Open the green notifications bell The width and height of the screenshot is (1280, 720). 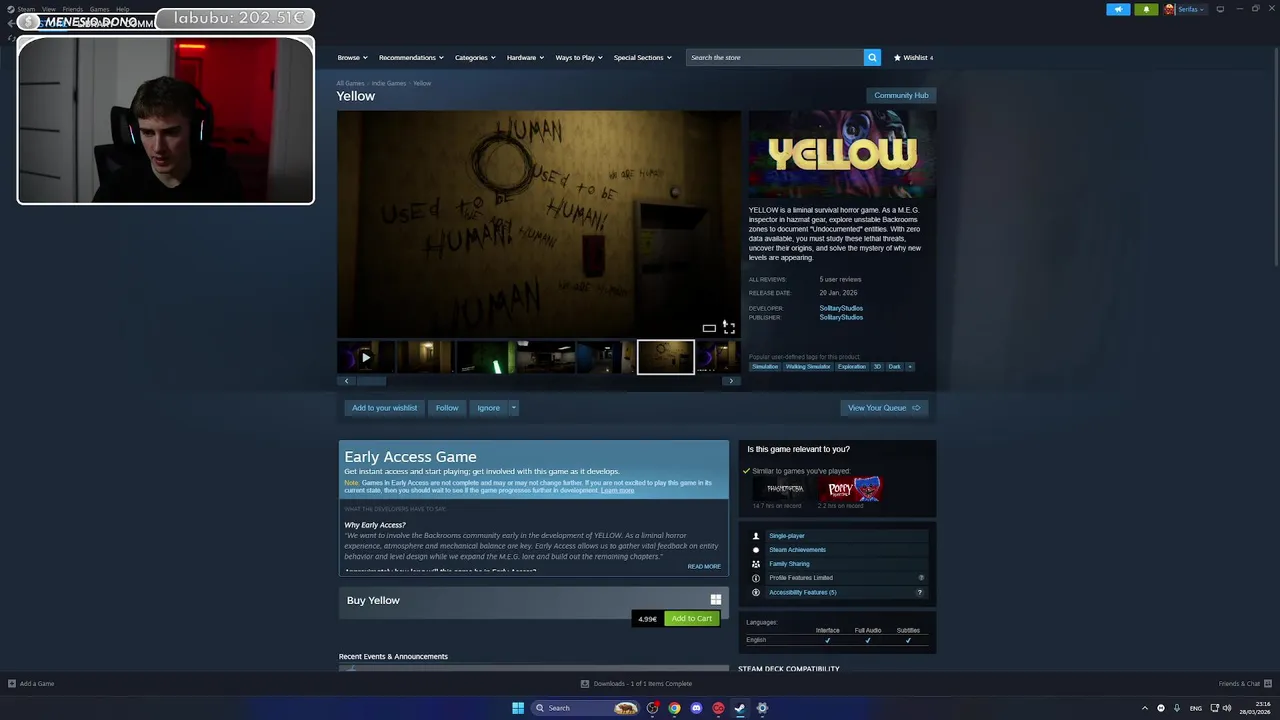click(1146, 9)
